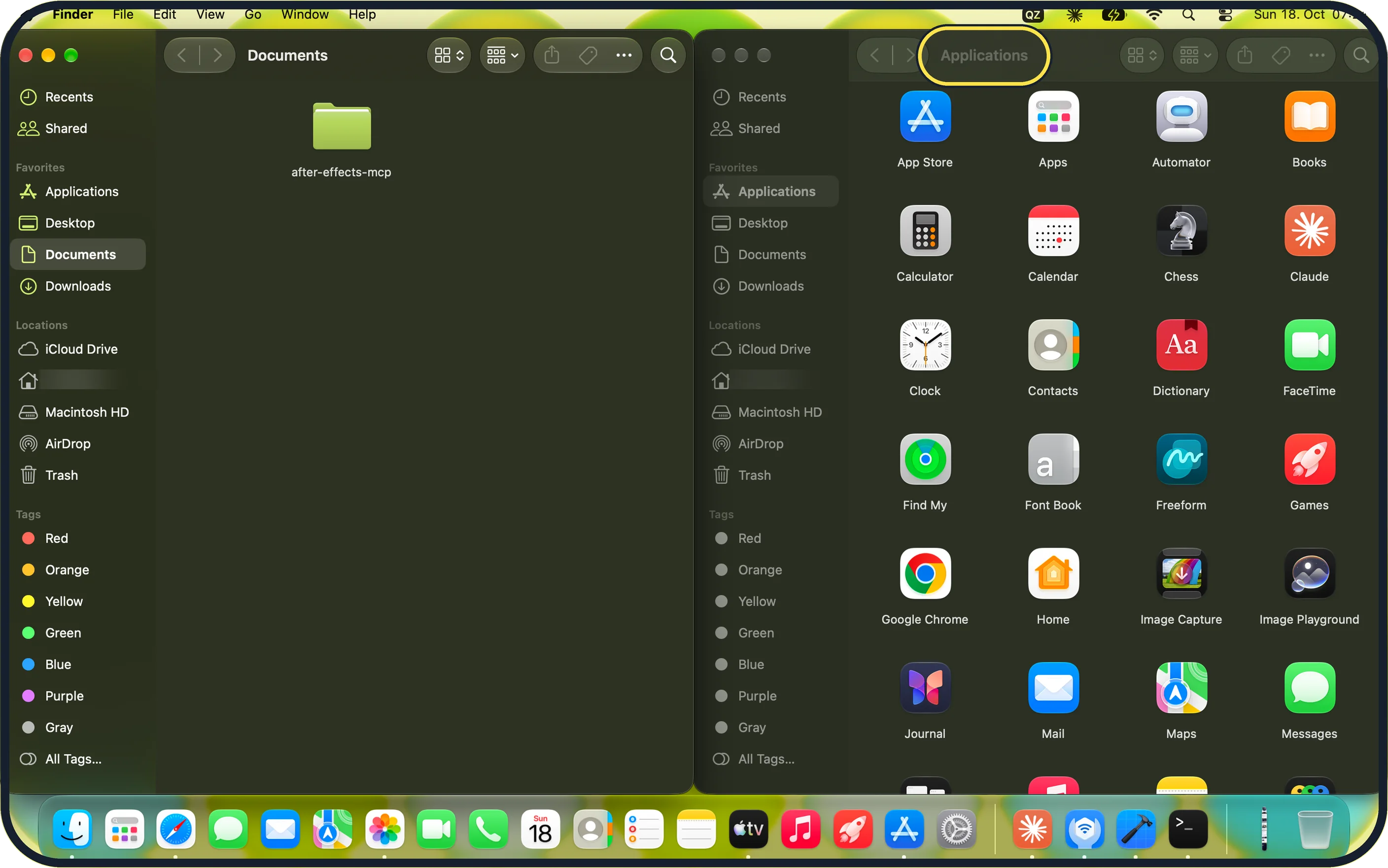This screenshot has height=868, width=1388.
Task: Select the Red tag in Documents sidebar
Action: 77,538
